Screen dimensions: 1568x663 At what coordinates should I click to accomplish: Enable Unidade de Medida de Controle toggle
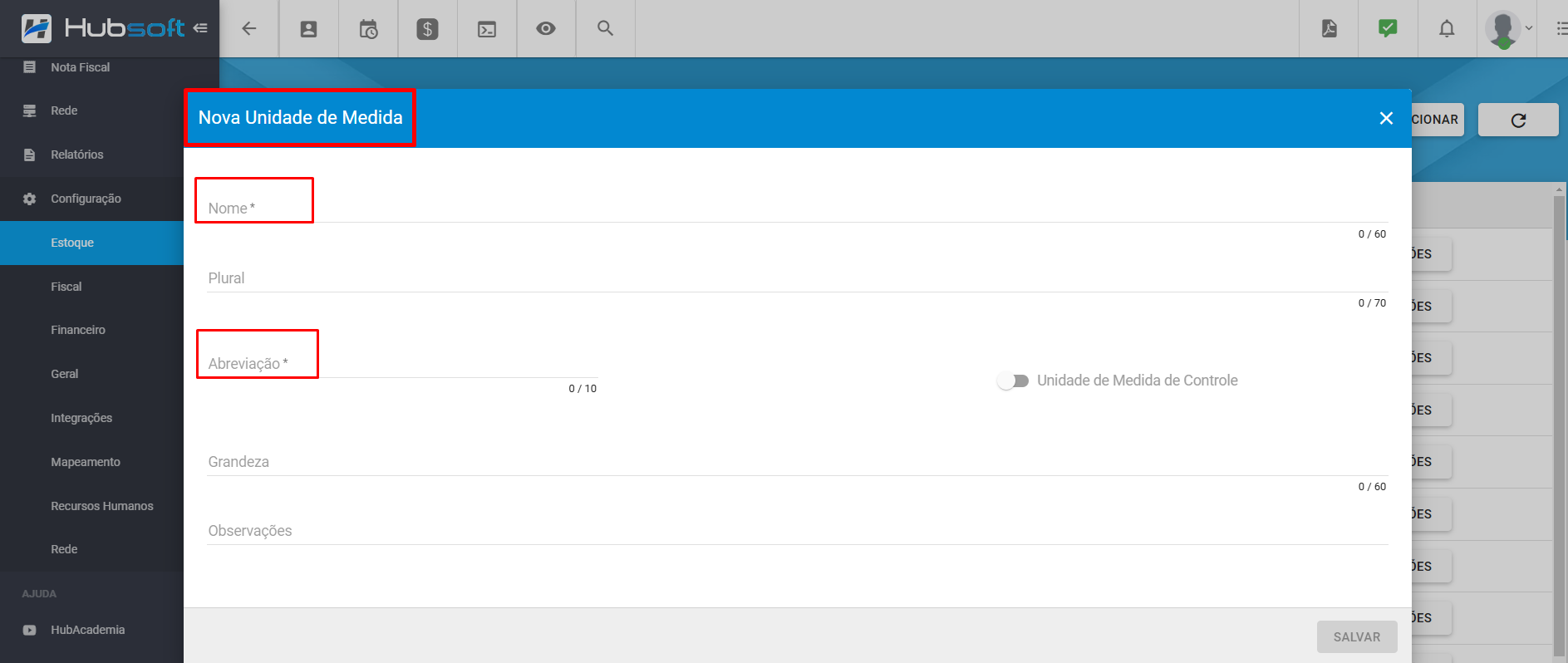click(1013, 381)
